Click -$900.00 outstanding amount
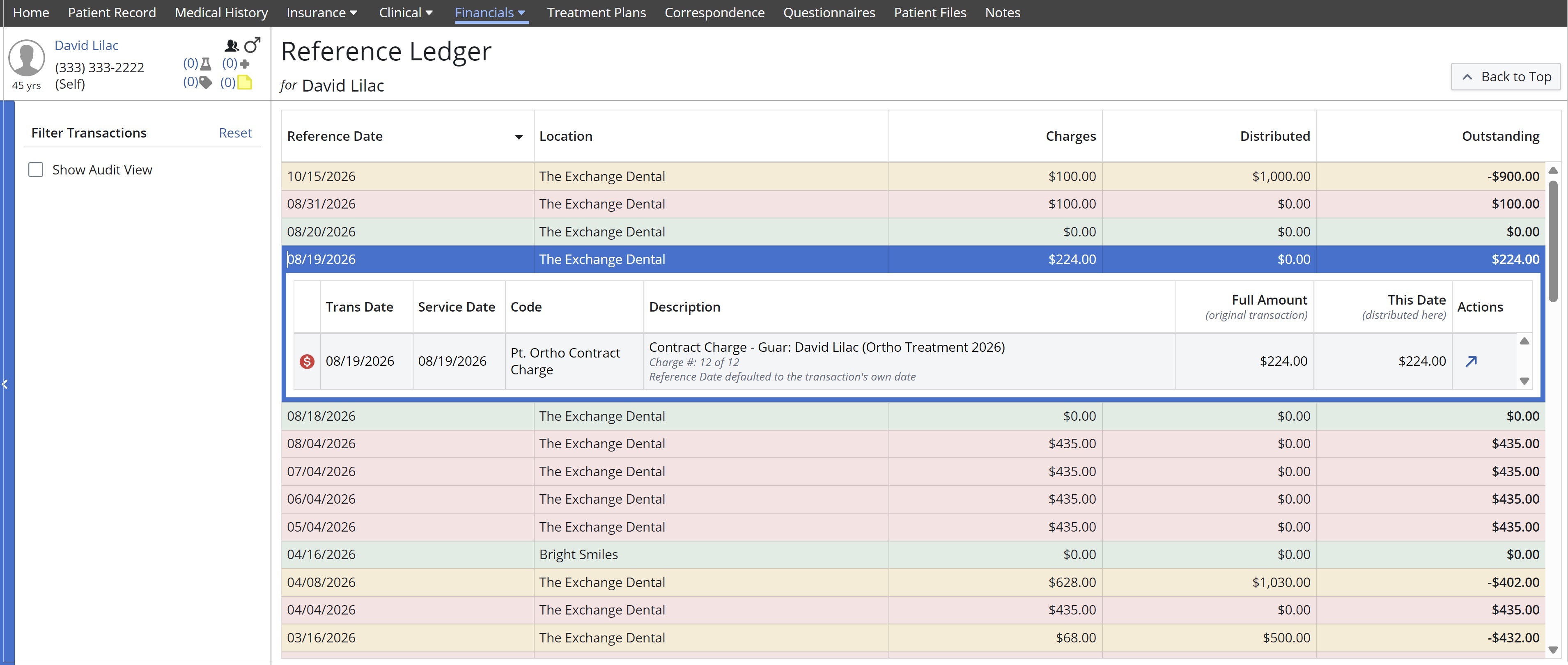The width and height of the screenshot is (1568, 665). click(1513, 177)
